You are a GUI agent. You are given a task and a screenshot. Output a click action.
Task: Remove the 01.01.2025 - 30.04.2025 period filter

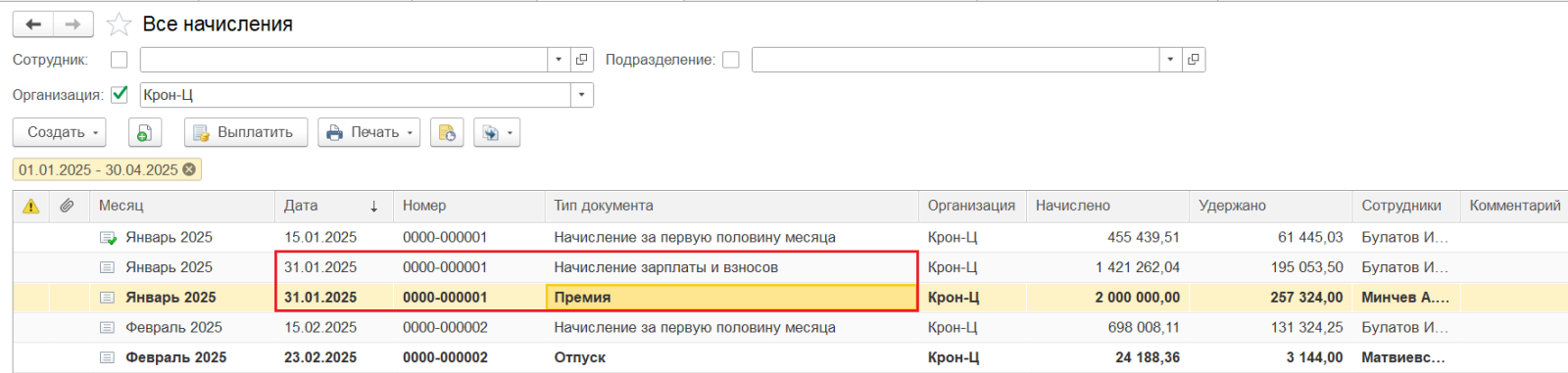(189, 169)
